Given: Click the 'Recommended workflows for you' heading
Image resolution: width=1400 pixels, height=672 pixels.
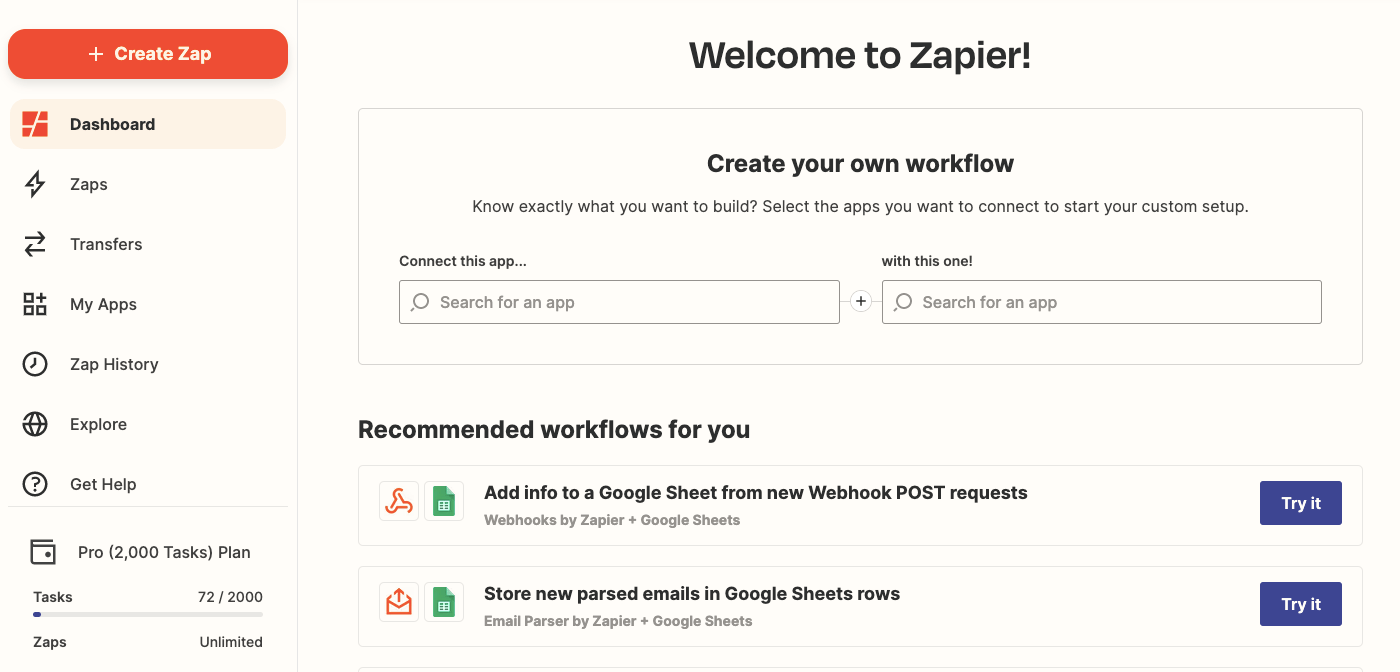Looking at the screenshot, I should coord(554,430).
